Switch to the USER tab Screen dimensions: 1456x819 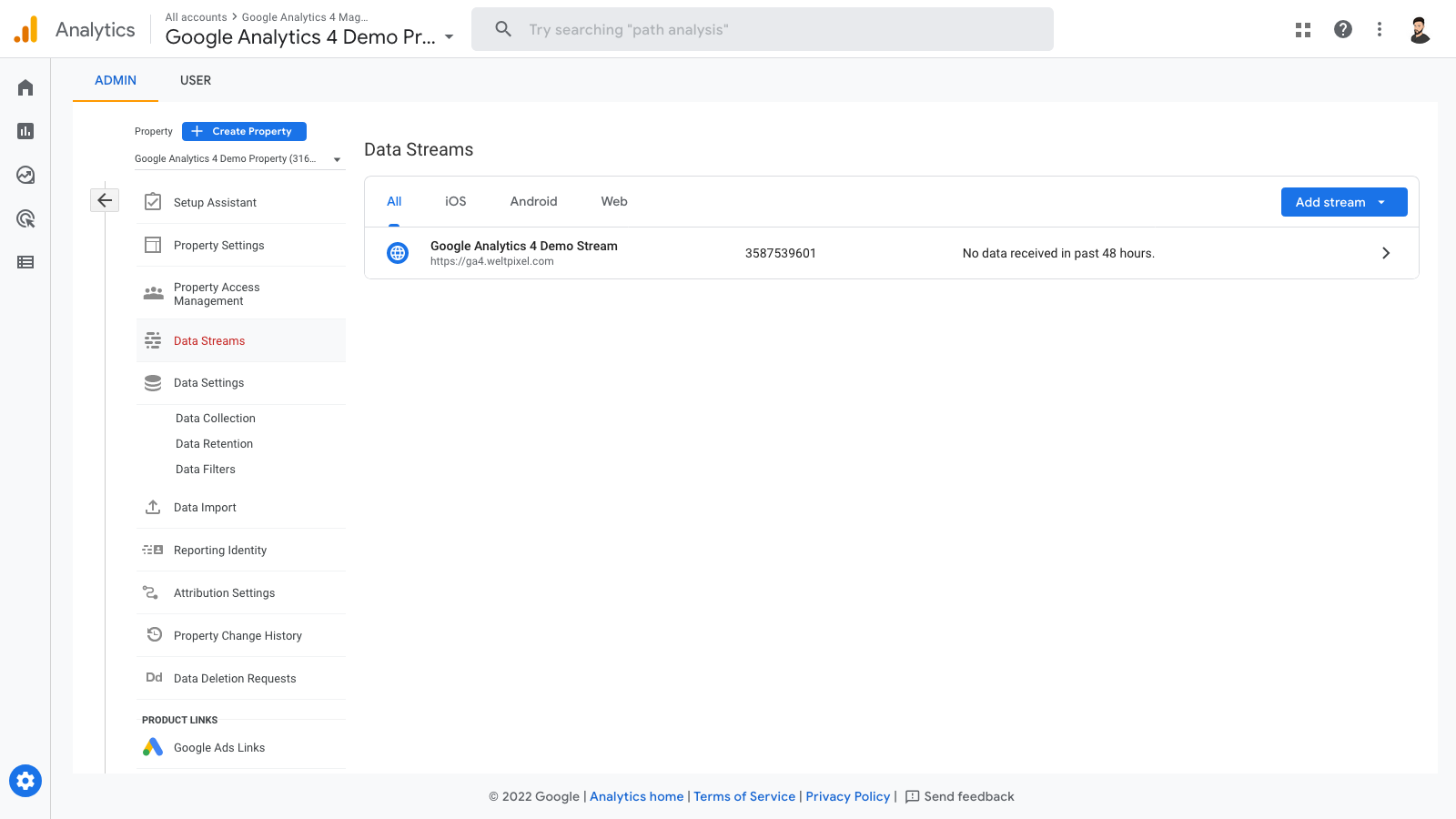[196, 80]
